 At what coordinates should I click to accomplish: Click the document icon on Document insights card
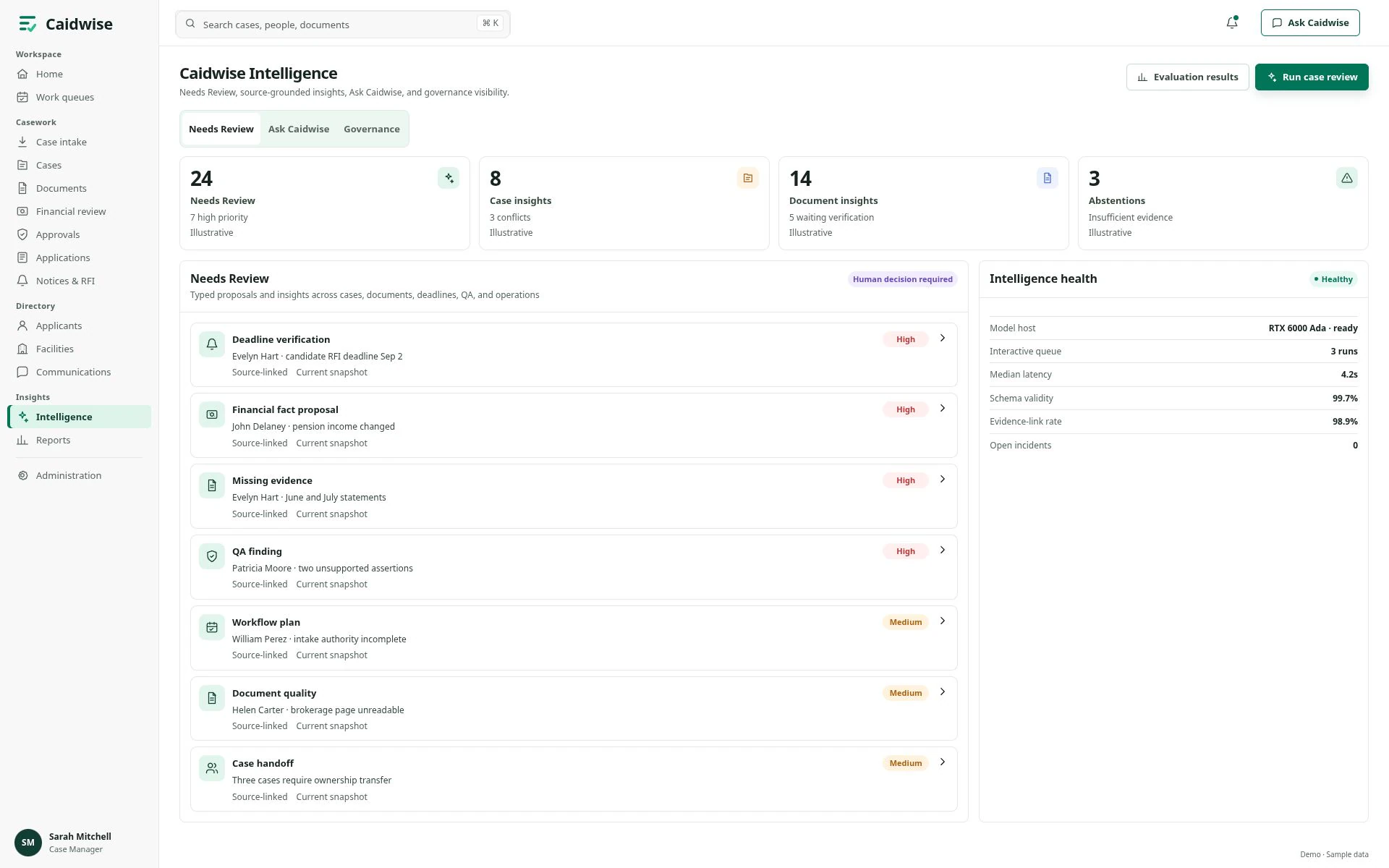coord(1048,178)
